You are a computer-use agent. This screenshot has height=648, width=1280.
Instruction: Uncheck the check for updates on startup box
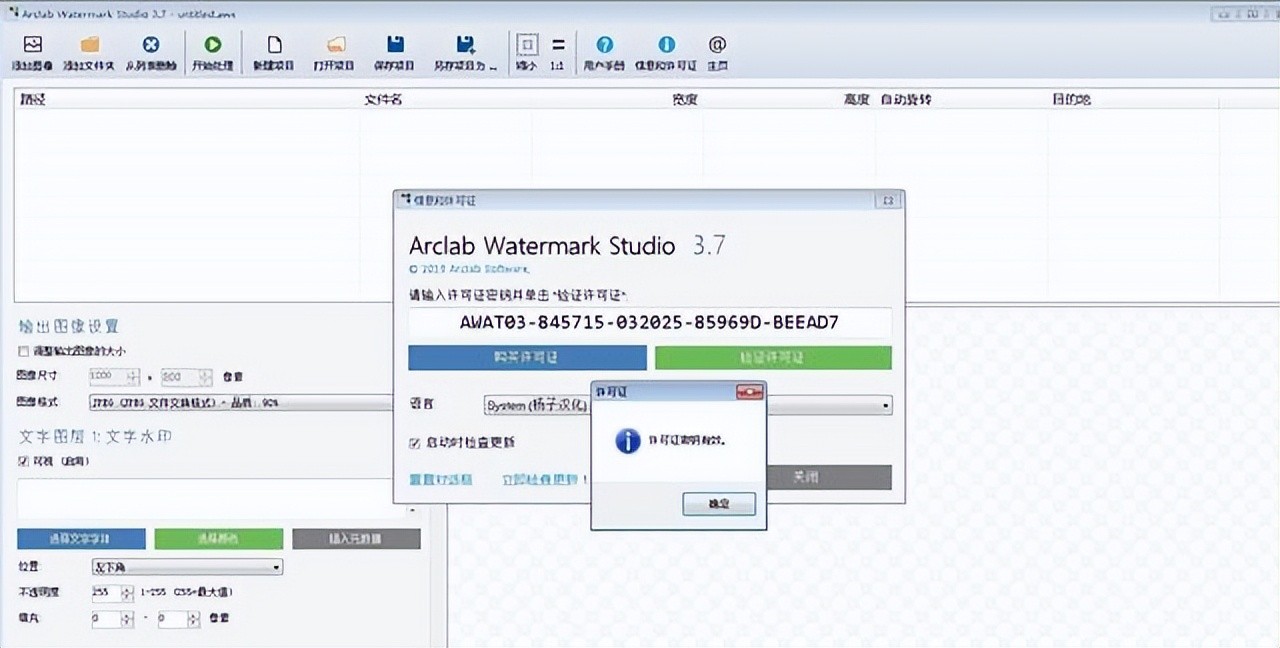click(415, 443)
